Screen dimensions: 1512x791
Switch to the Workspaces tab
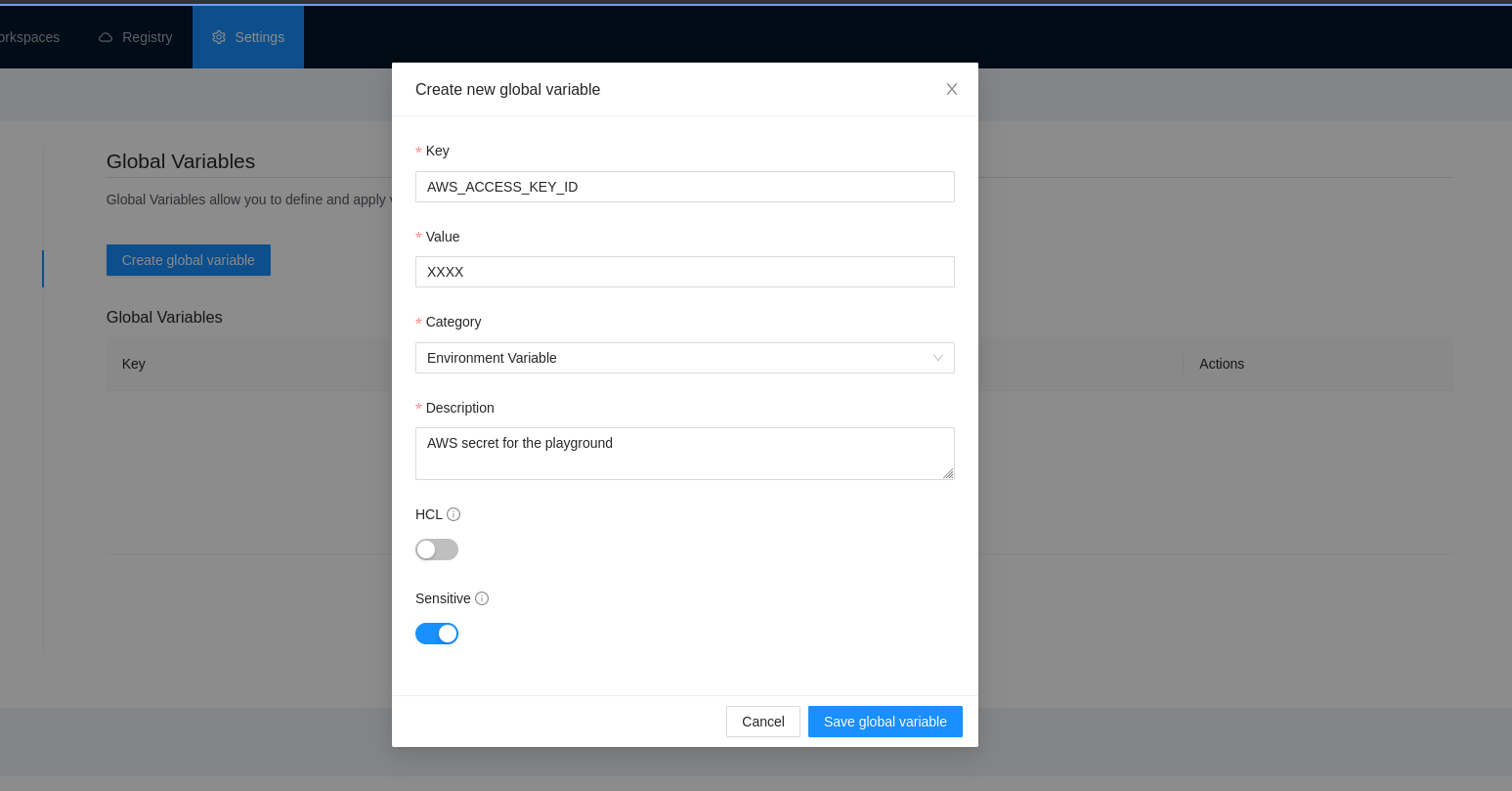click(x=29, y=37)
